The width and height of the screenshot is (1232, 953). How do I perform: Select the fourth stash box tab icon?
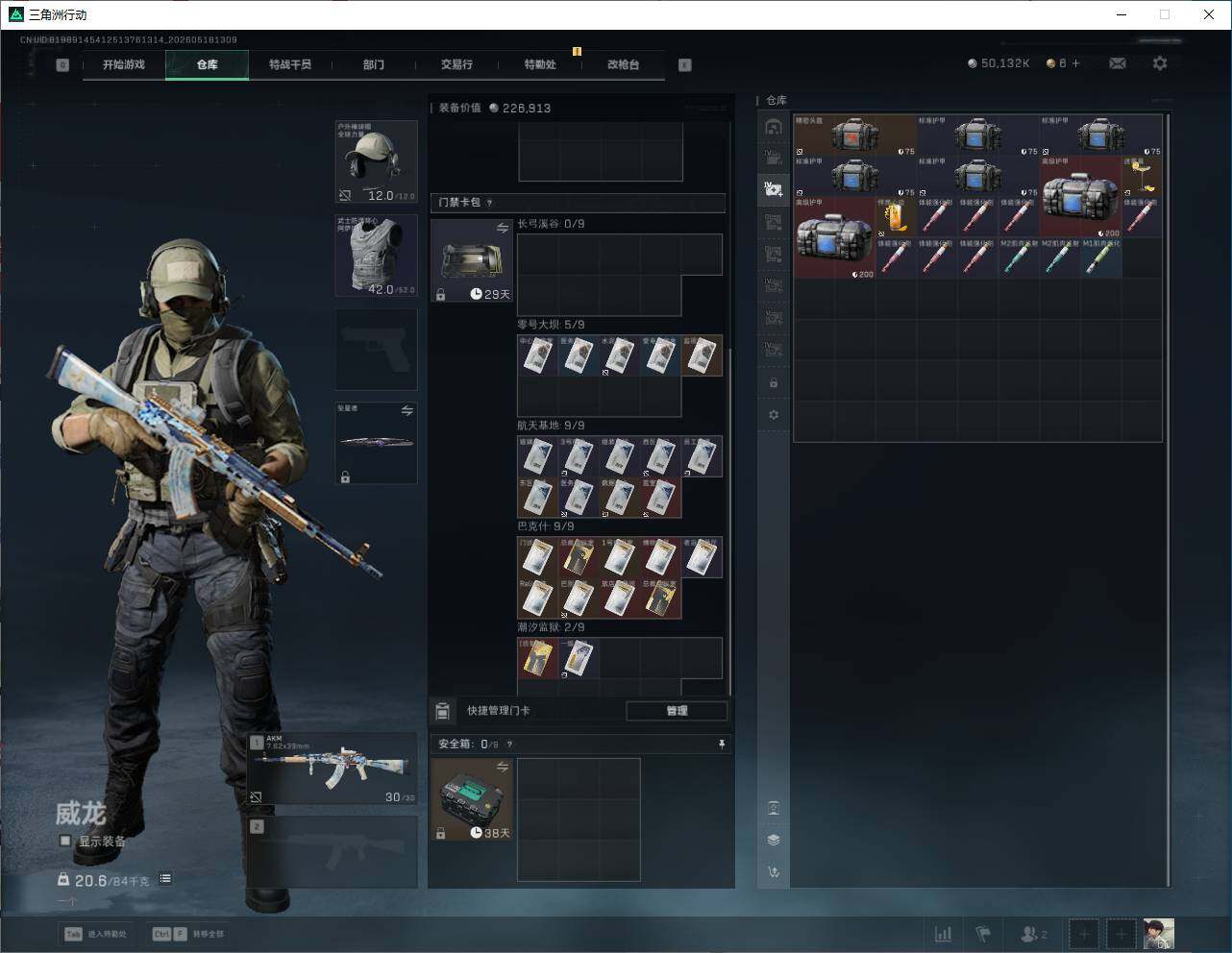point(774,222)
